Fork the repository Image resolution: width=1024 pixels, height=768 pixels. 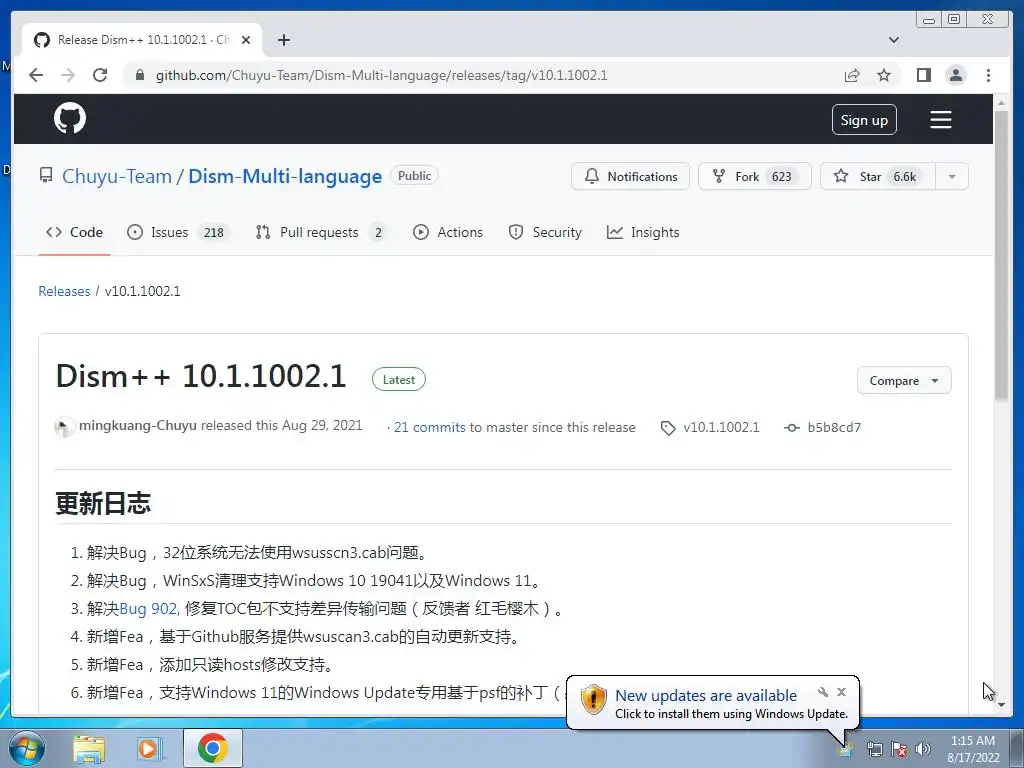(754, 176)
